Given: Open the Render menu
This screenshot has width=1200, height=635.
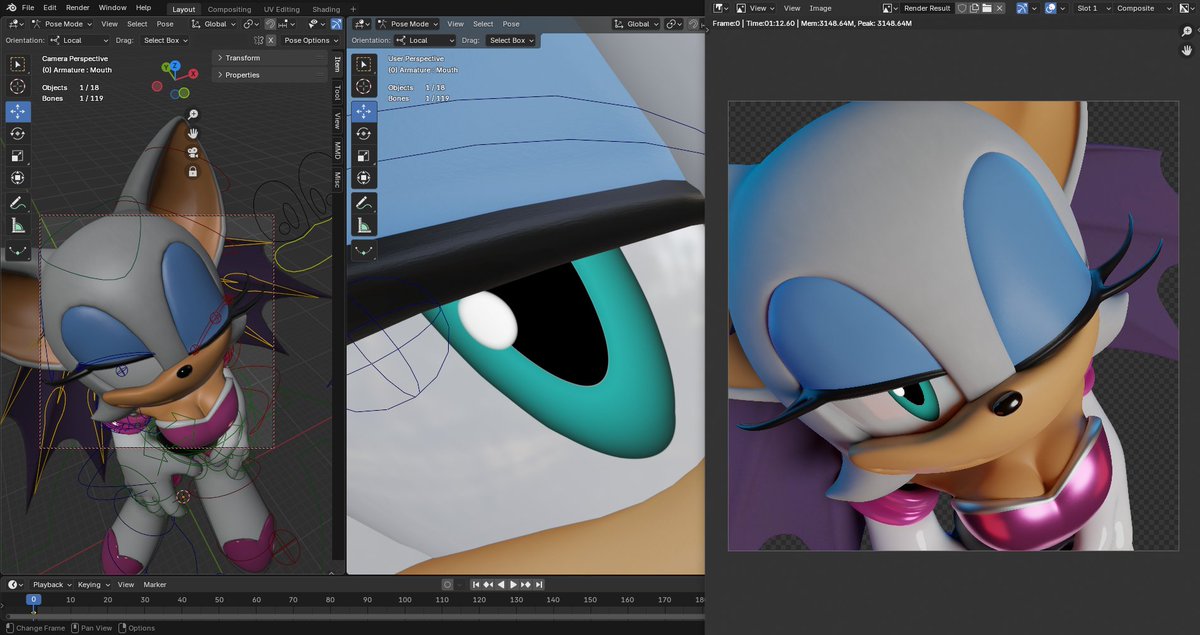Looking at the screenshot, I should [x=77, y=7].
